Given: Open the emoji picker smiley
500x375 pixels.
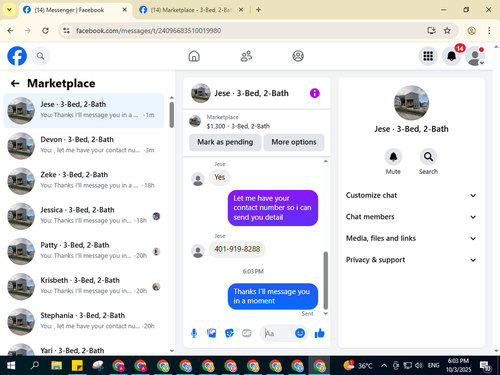Looking at the screenshot, I should (300, 333).
